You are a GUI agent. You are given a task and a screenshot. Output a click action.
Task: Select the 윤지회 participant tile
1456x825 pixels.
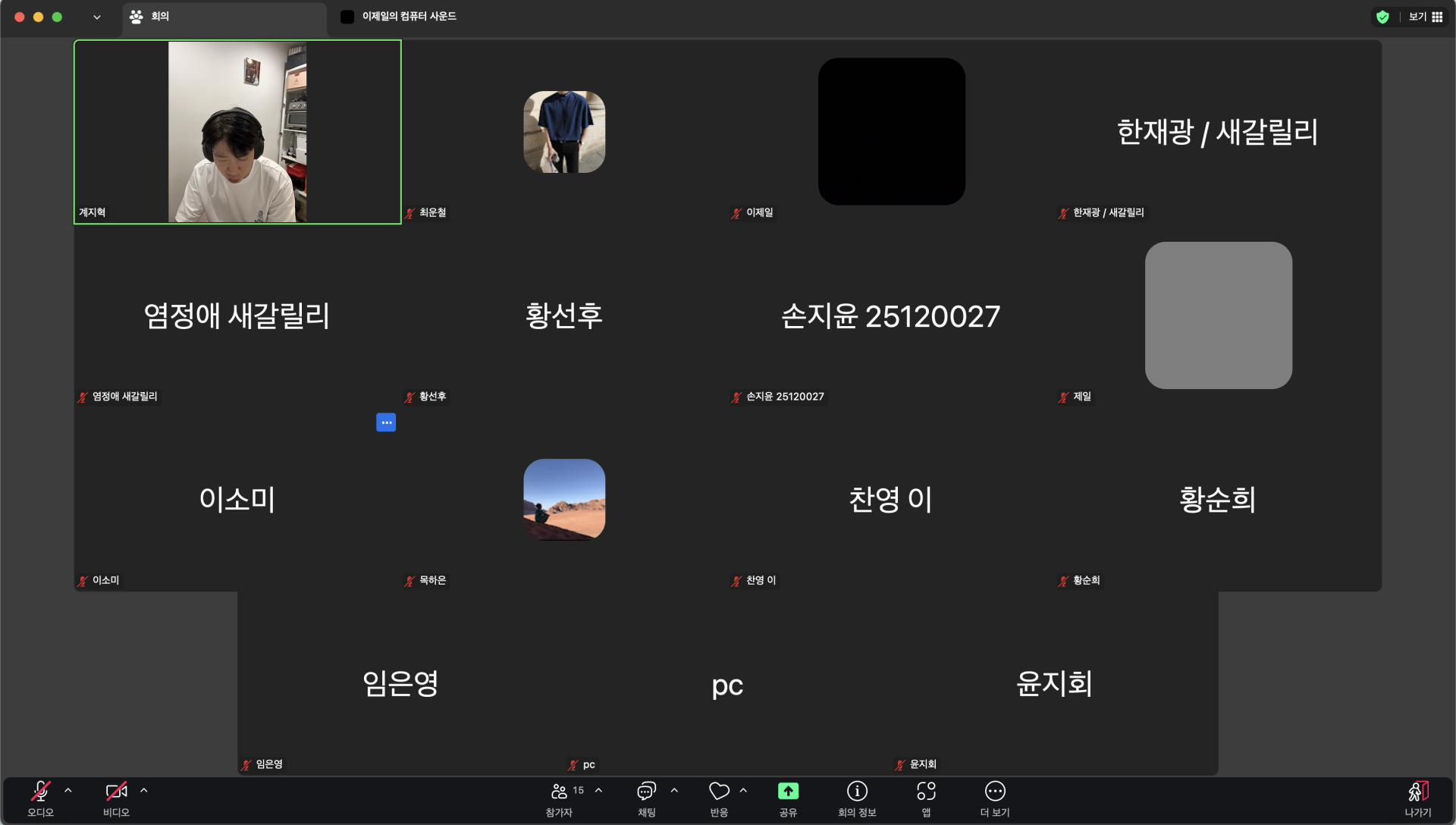[x=1055, y=683]
